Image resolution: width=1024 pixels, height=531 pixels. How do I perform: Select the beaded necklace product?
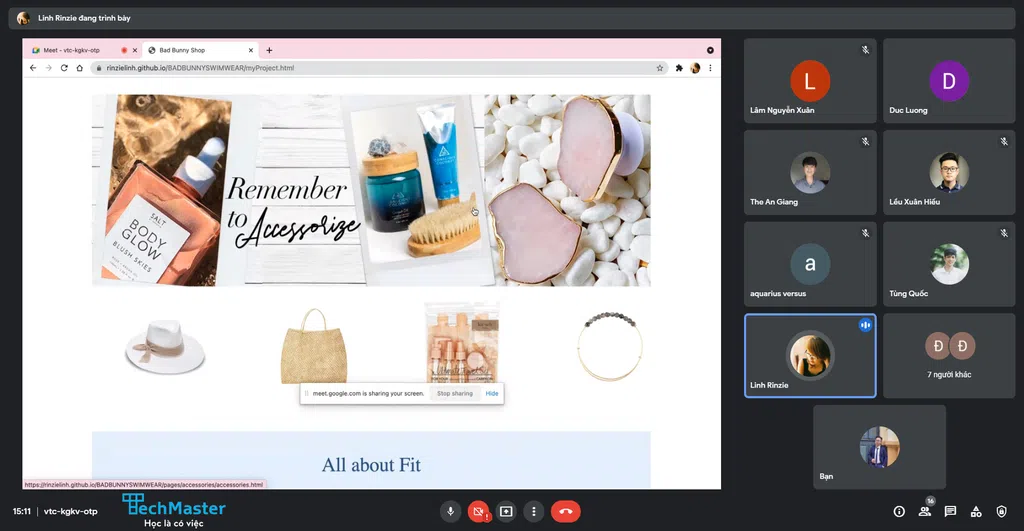pos(610,346)
